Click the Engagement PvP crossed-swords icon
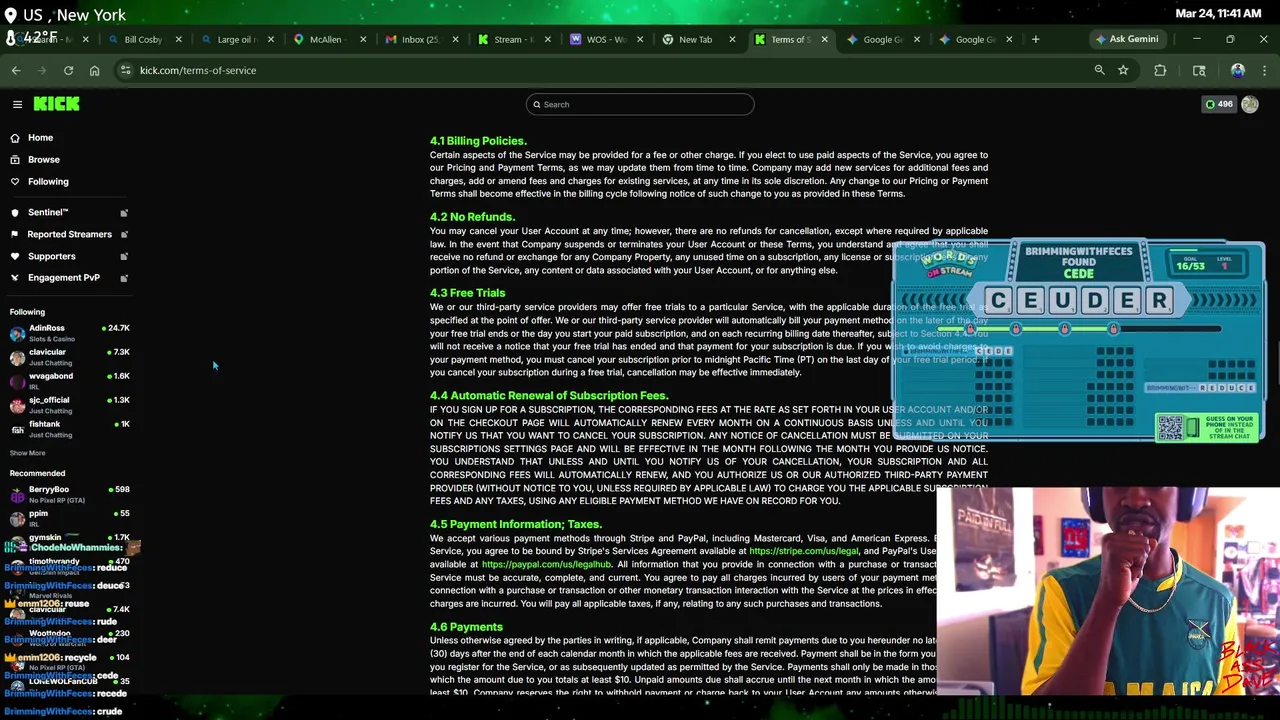Viewport: 1280px width, 720px height. [15, 278]
